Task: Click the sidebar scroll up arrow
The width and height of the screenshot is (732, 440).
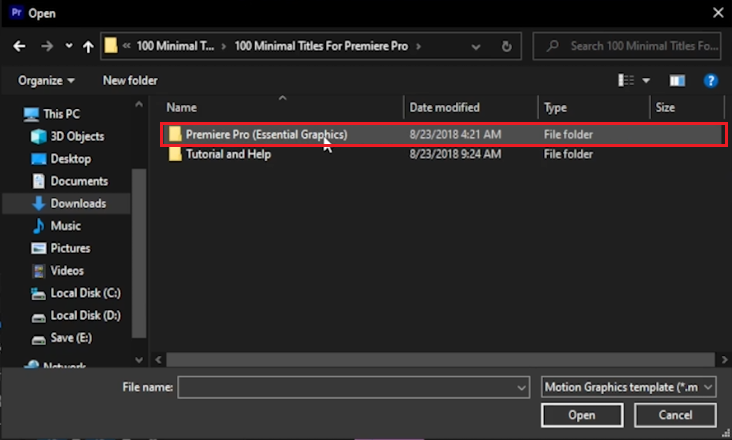Action: click(x=139, y=105)
